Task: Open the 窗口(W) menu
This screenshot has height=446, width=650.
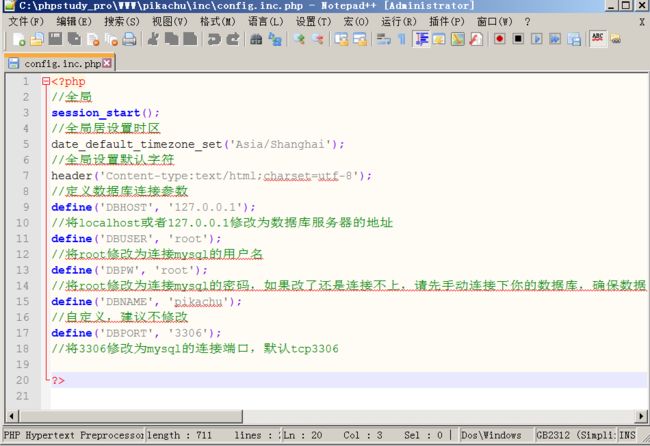Action: (495, 22)
